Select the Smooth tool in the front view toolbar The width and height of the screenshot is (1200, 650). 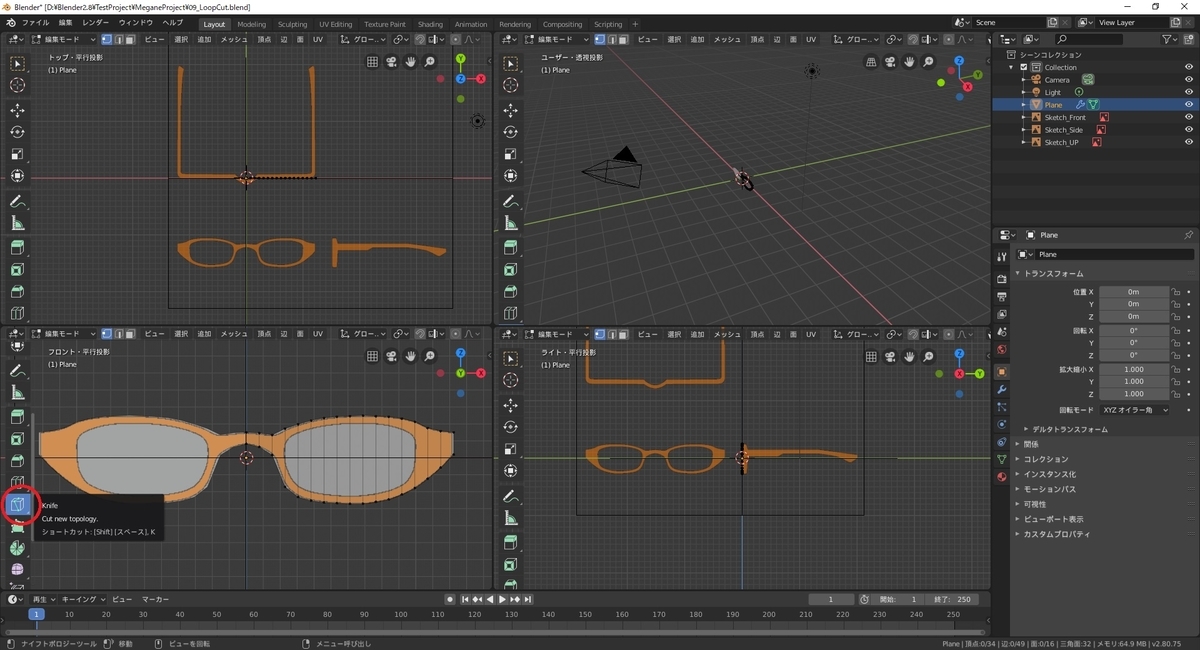pos(17,570)
